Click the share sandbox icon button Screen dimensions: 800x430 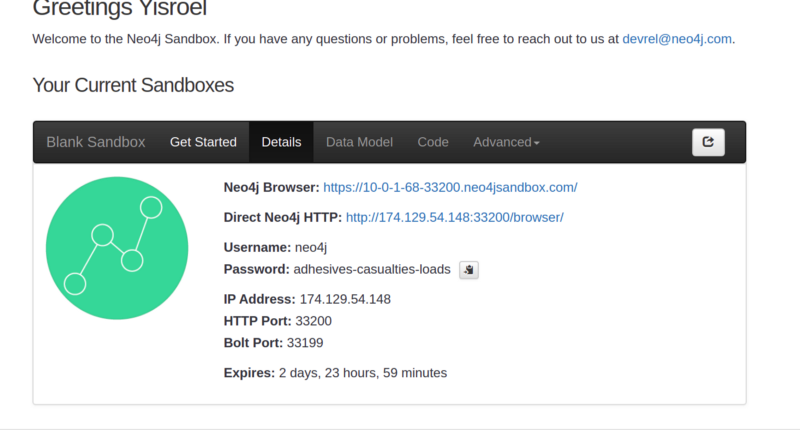pos(708,142)
